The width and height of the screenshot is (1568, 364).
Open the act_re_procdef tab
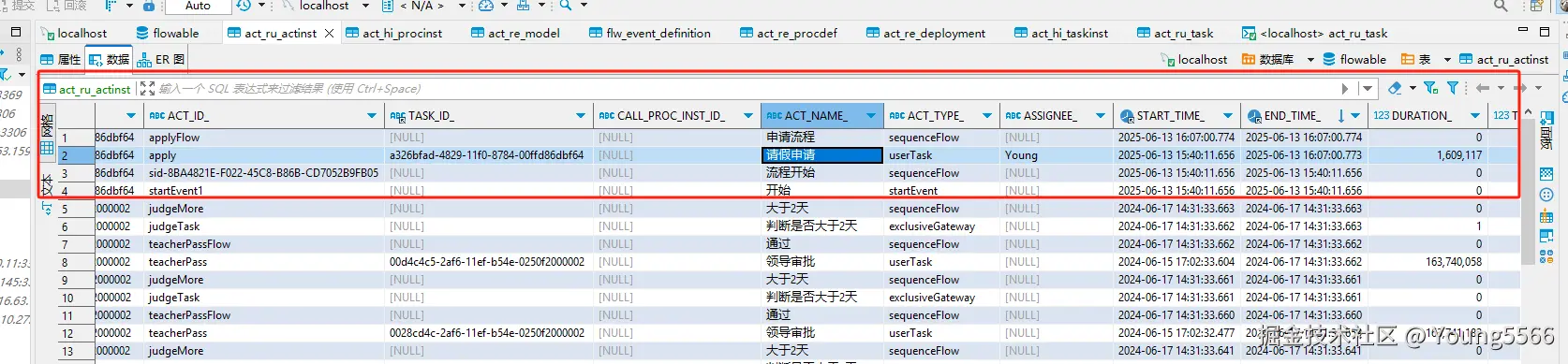click(x=789, y=33)
